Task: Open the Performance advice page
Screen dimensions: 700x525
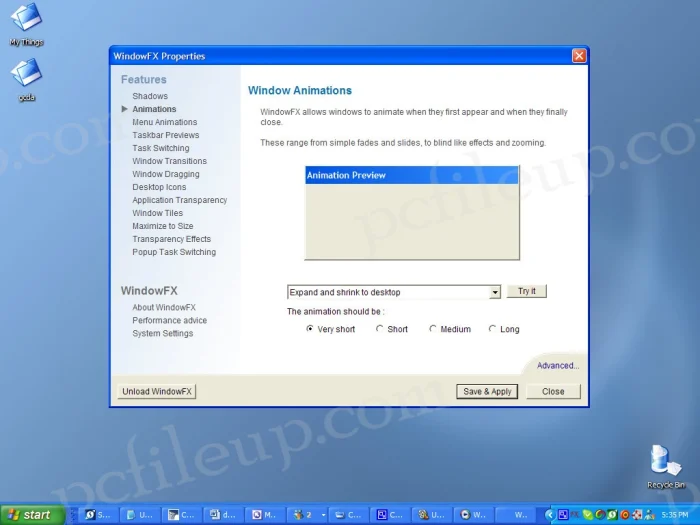Action: click(x=170, y=321)
